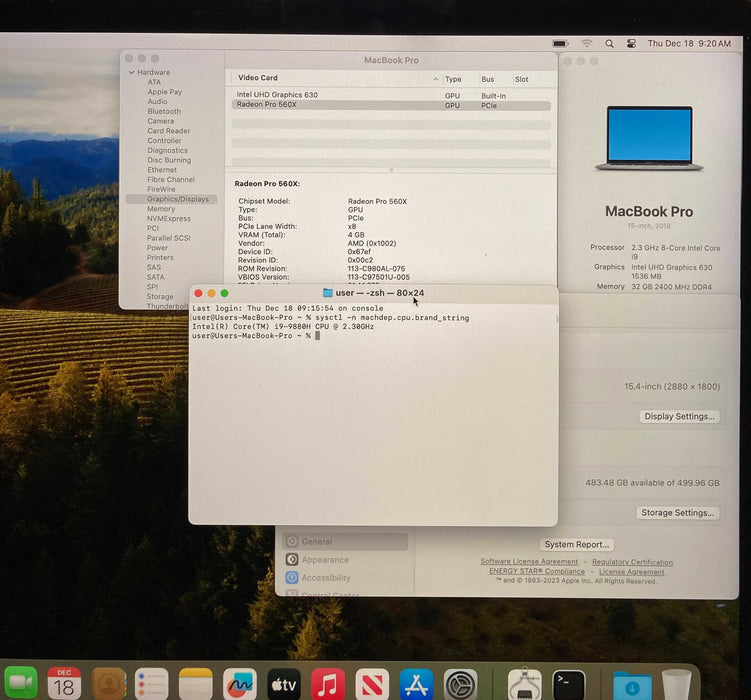
Task: Open Calendar showing Dec 18 in Dock
Action: pyautogui.click(x=64, y=683)
